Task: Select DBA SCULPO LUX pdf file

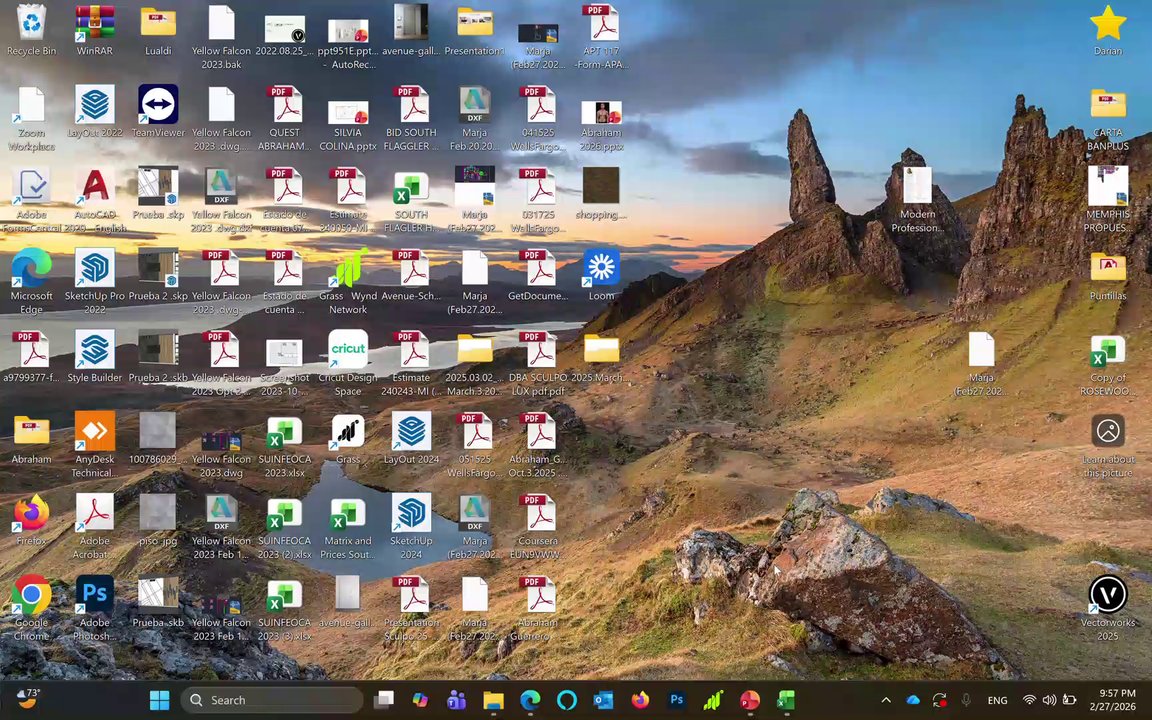Action: [539, 363]
